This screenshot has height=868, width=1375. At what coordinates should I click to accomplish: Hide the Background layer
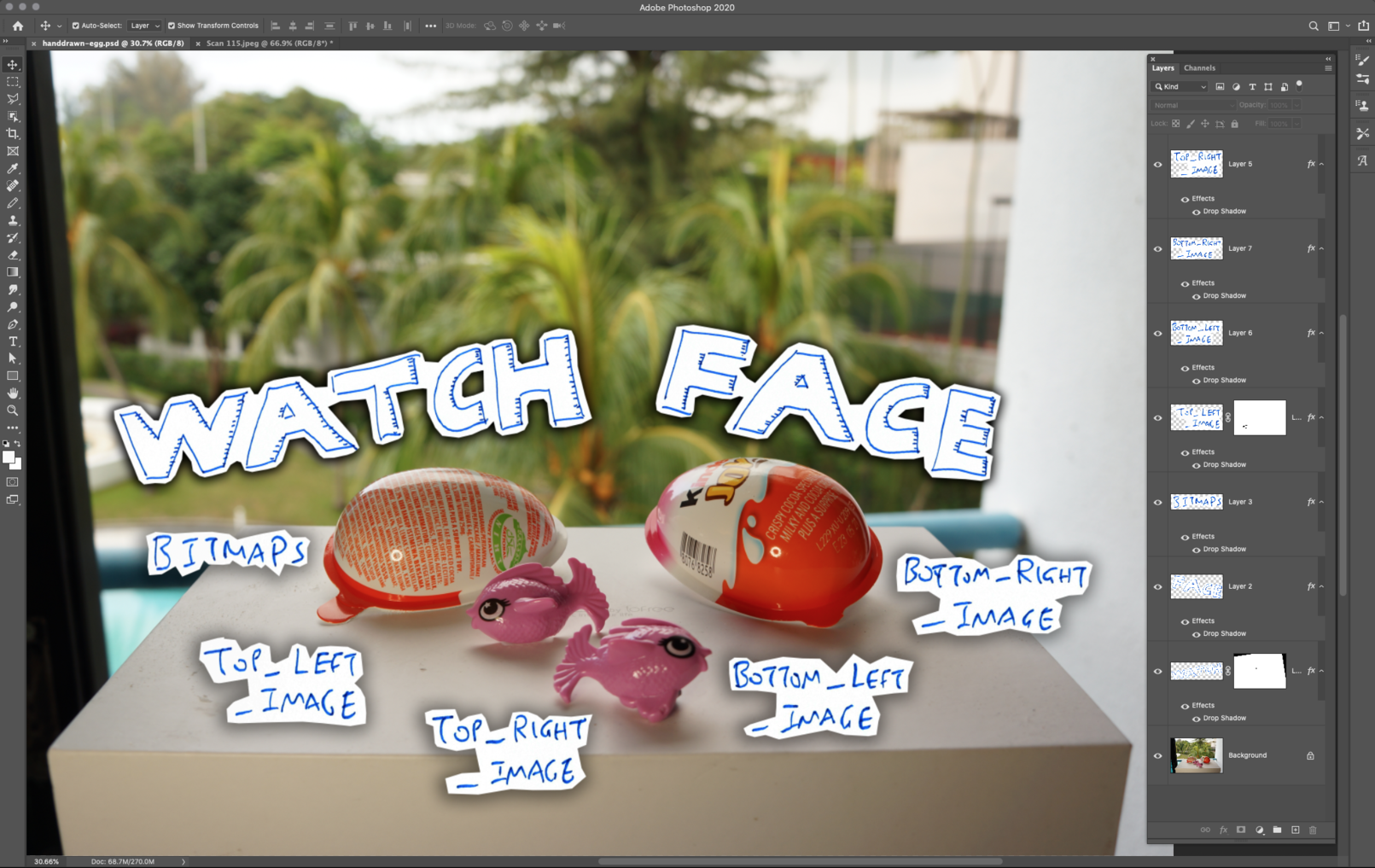pyautogui.click(x=1158, y=755)
